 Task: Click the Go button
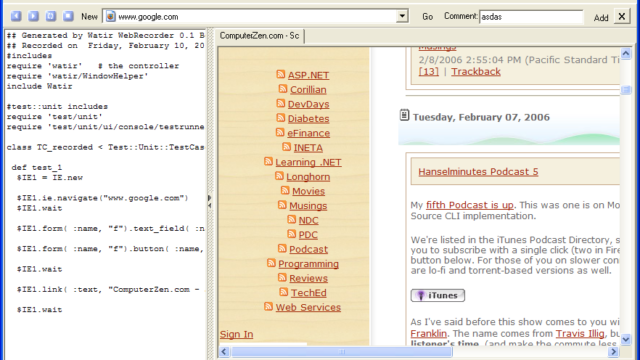click(x=427, y=17)
